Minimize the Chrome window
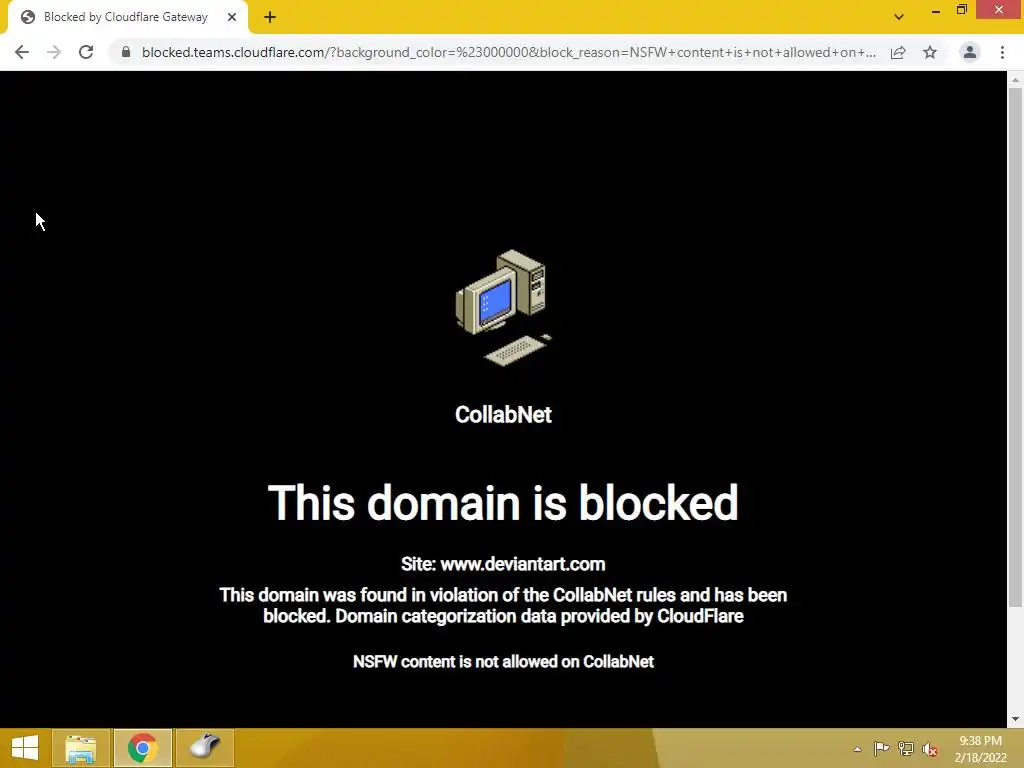Image resolution: width=1024 pixels, height=768 pixels. point(936,10)
